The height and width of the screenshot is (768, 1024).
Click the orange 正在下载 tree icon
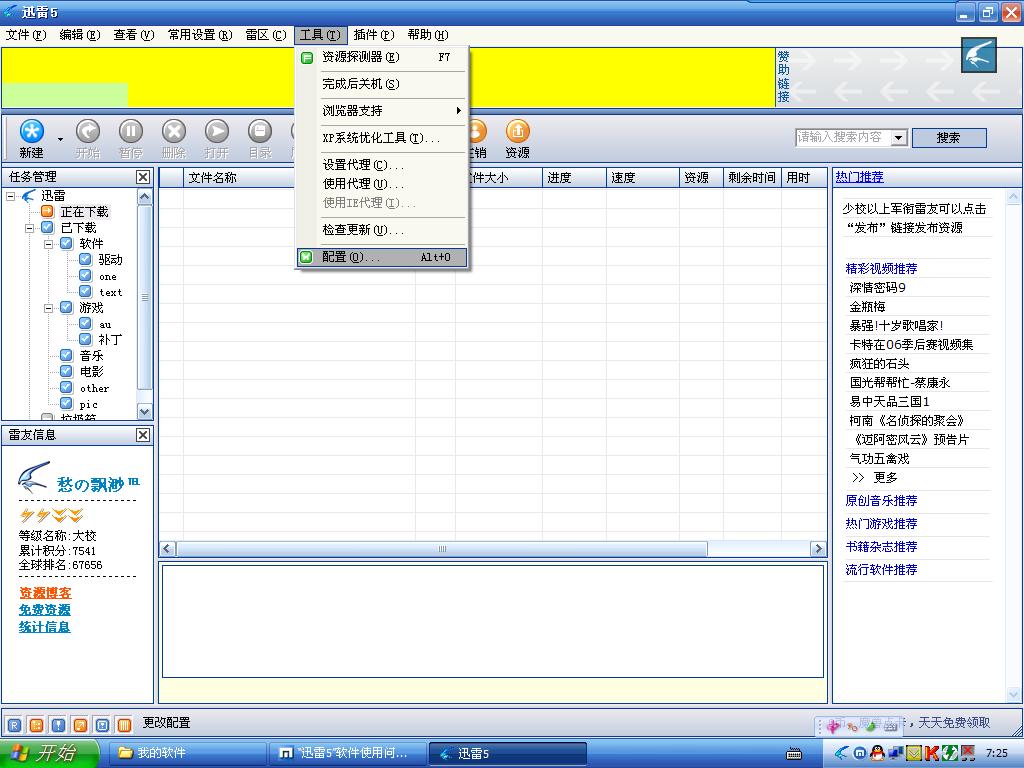pos(47,211)
